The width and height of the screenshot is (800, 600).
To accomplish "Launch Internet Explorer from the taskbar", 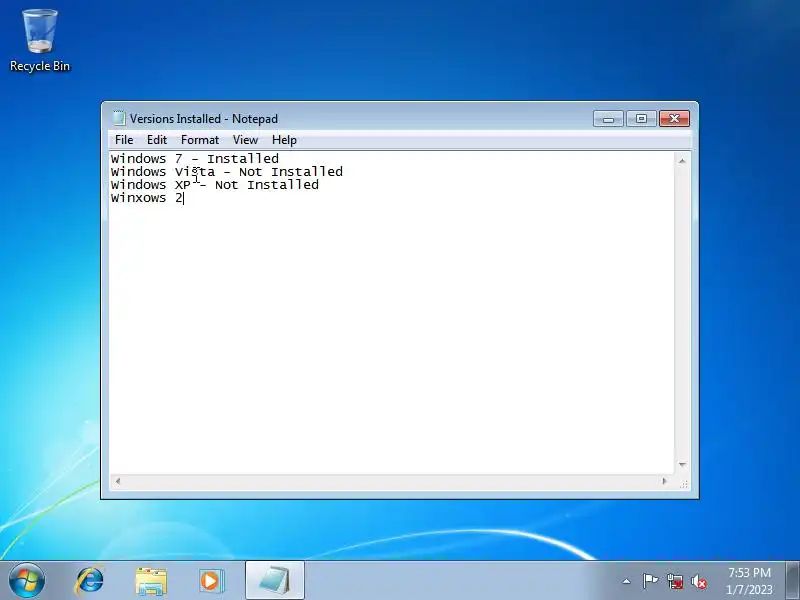I will [x=90, y=581].
